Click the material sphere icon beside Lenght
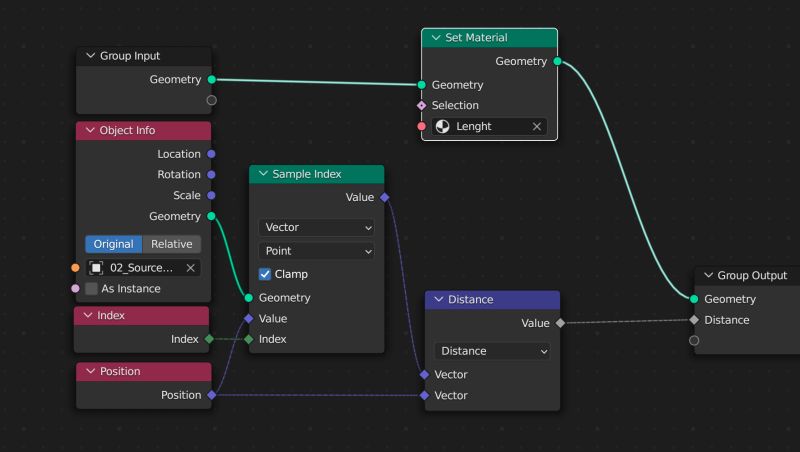Image resolution: width=800 pixels, height=452 pixels. [x=442, y=127]
